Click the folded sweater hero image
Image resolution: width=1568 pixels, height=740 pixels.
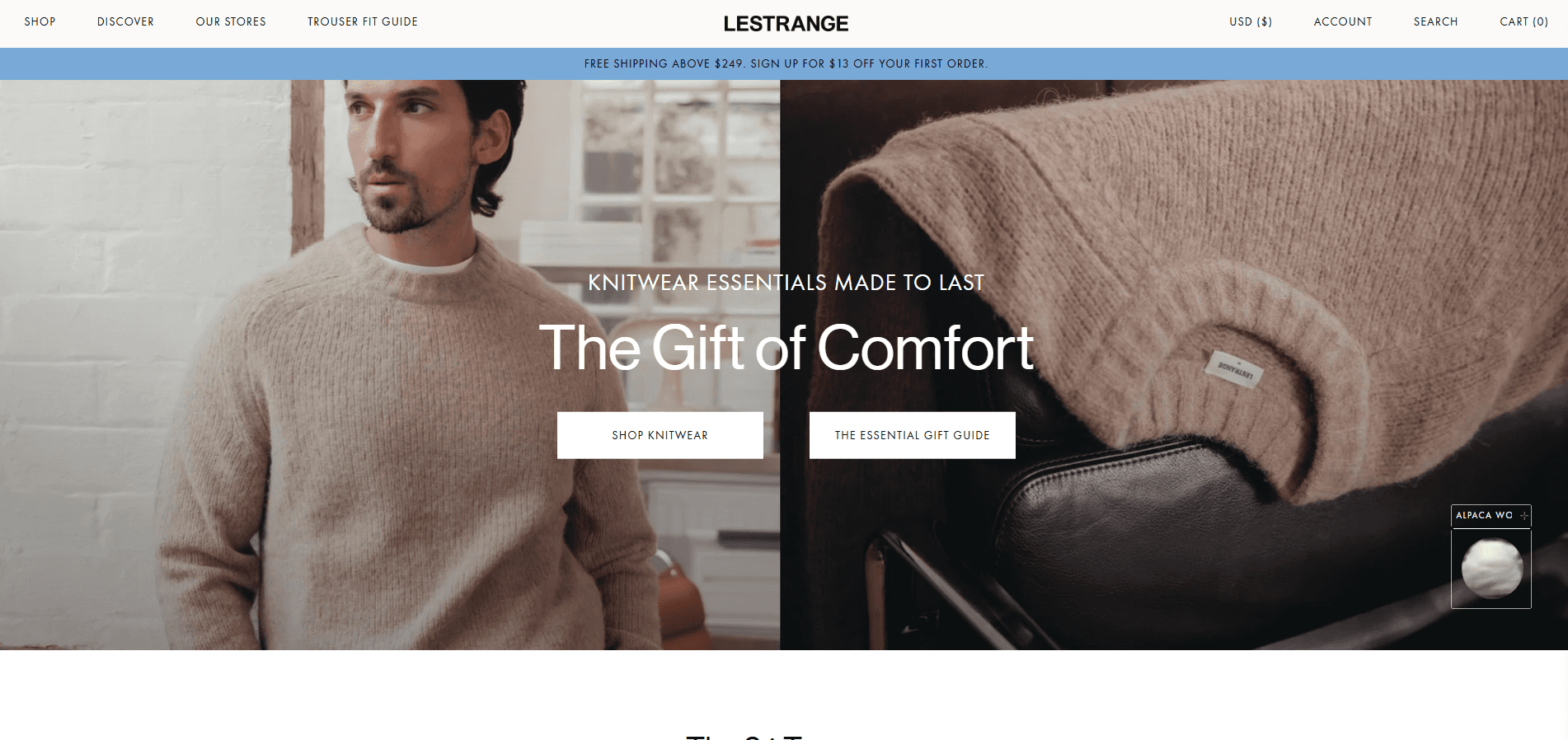click(x=1174, y=364)
